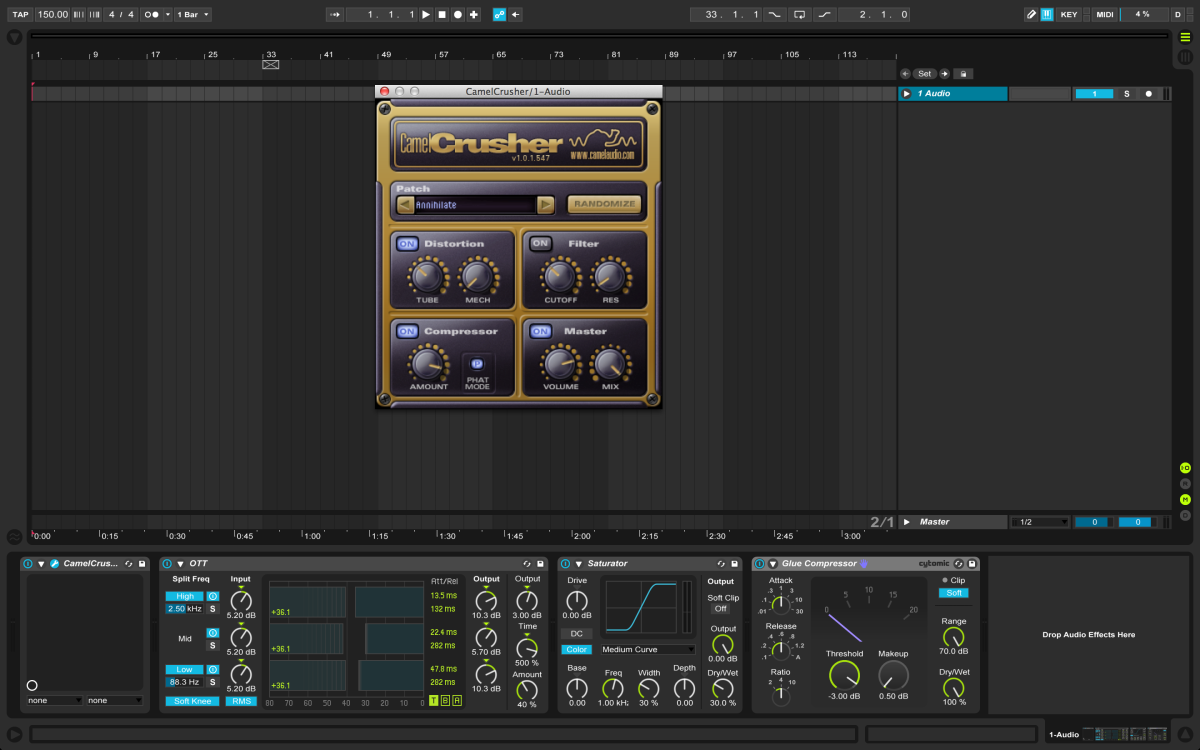Screen dimensions: 1200x750
Task: Toggle the 1 Audio track activator
Action: point(1094,94)
